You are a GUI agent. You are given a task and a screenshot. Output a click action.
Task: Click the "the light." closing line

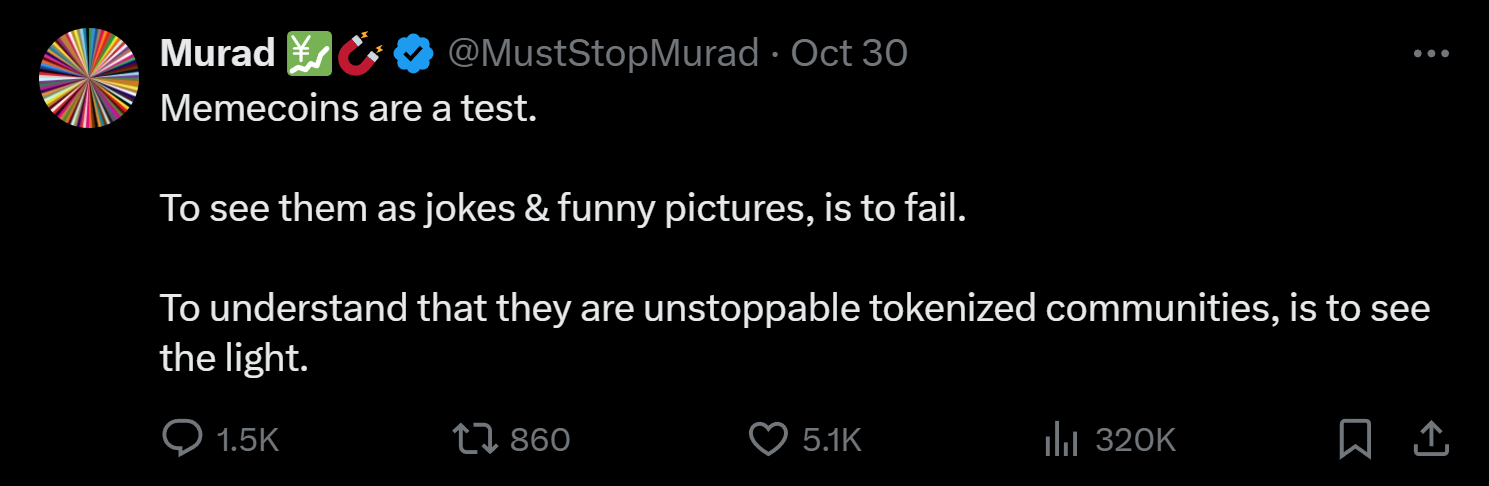click(x=233, y=358)
